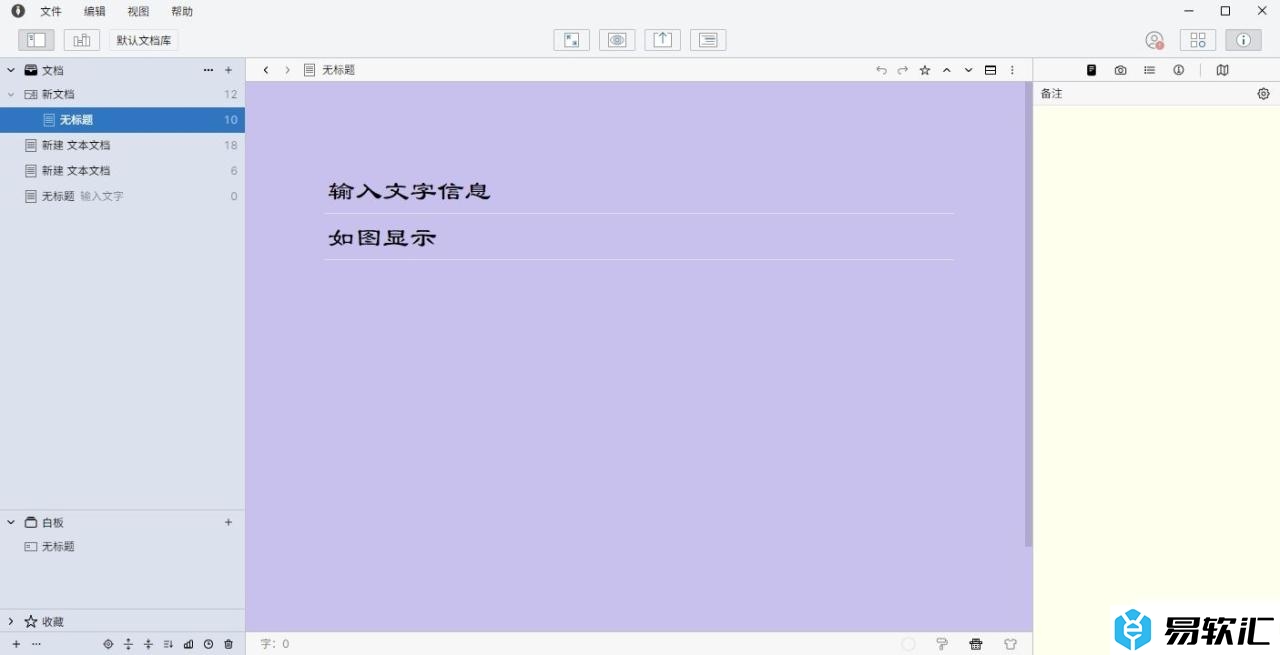Open the library statistics chart button
Screen dimensions: 1280x655
(82, 40)
